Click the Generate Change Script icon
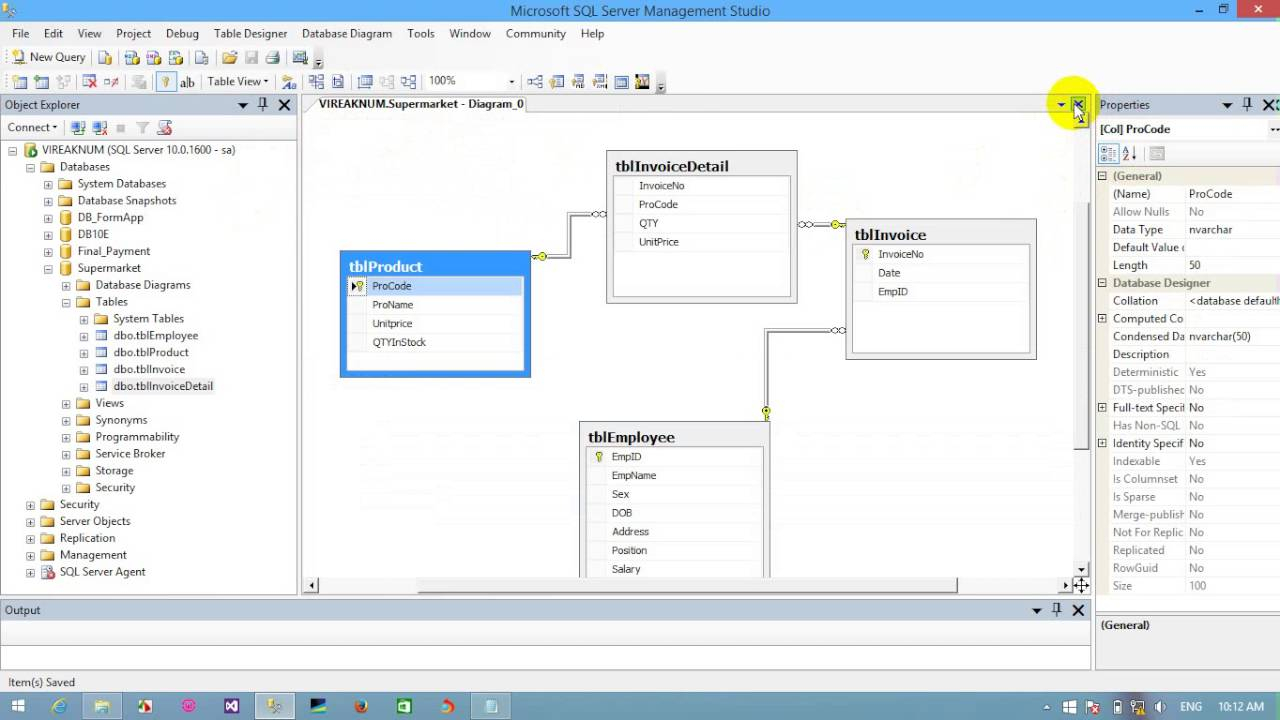This screenshot has width=1280, height=720. [139, 81]
